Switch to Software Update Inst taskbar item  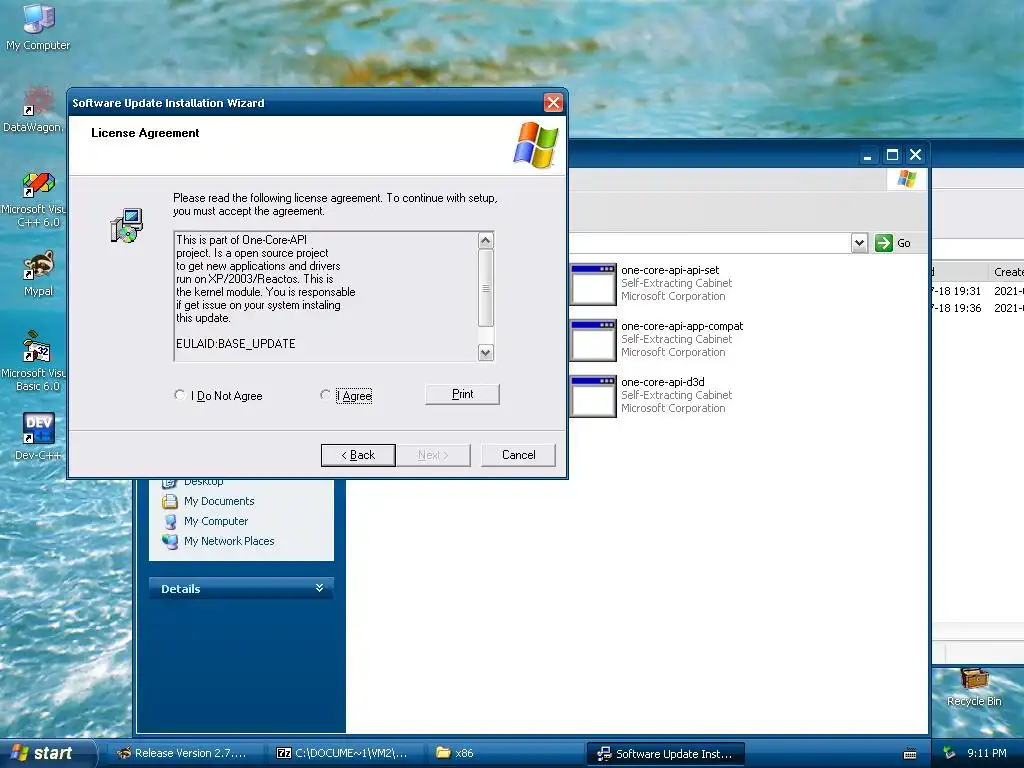point(665,753)
